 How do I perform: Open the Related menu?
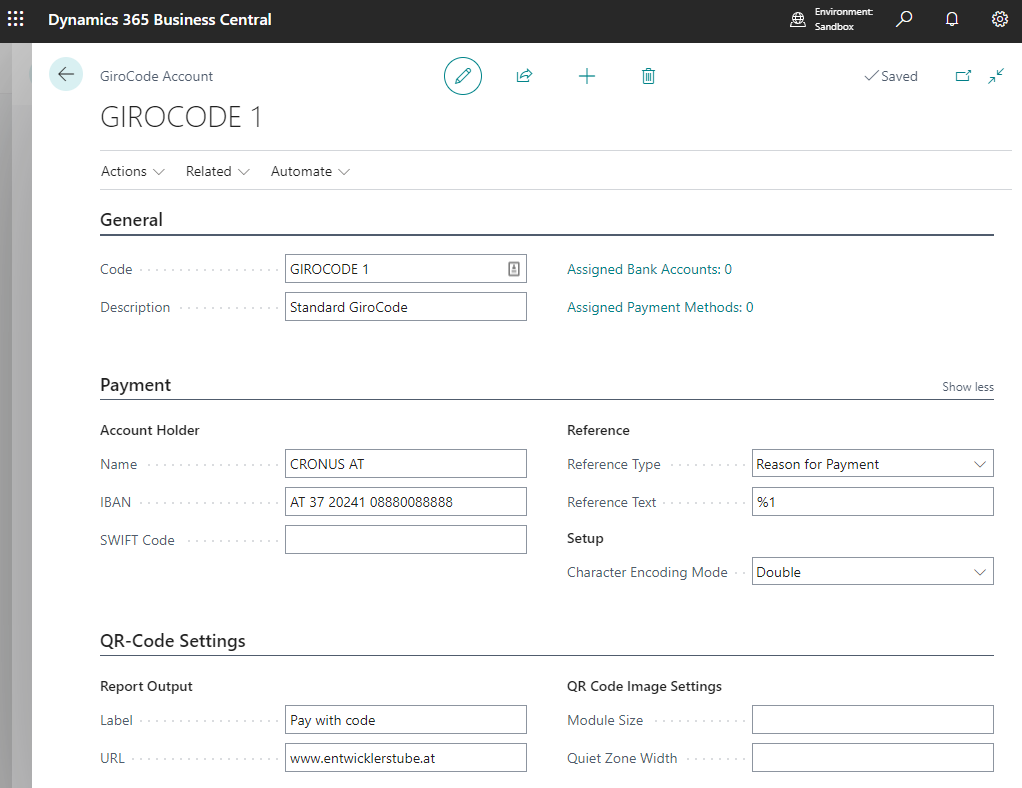217,171
